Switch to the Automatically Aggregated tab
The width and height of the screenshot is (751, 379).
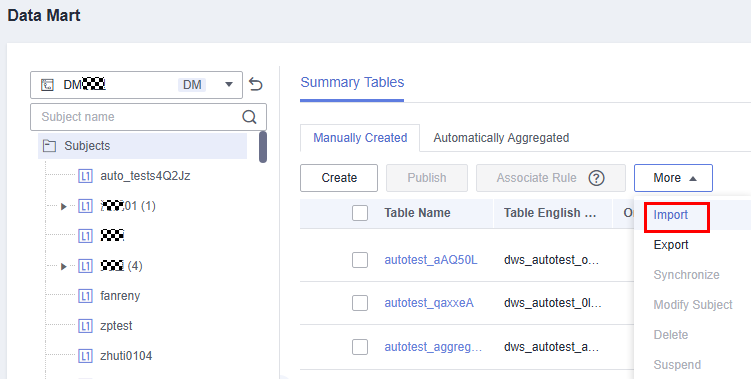[x=501, y=138]
